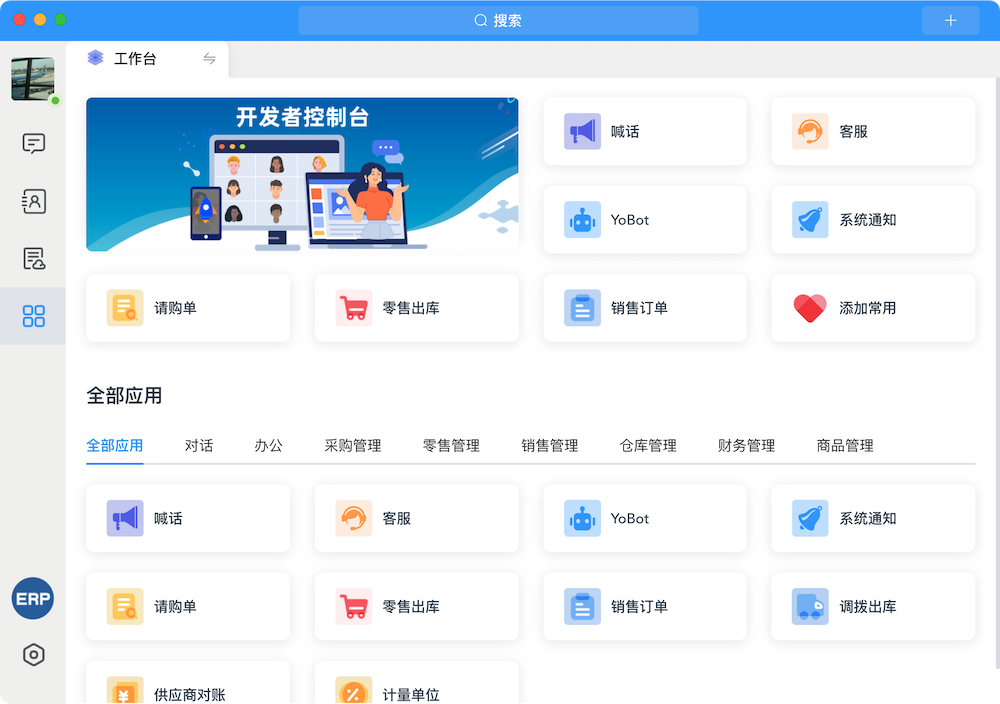Open settings hexagon icon in sidebar

(x=33, y=655)
